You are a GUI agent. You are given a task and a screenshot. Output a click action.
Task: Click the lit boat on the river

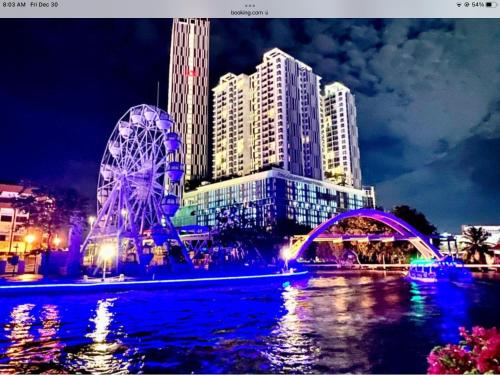pyautogui.click(x=423, y=272)
